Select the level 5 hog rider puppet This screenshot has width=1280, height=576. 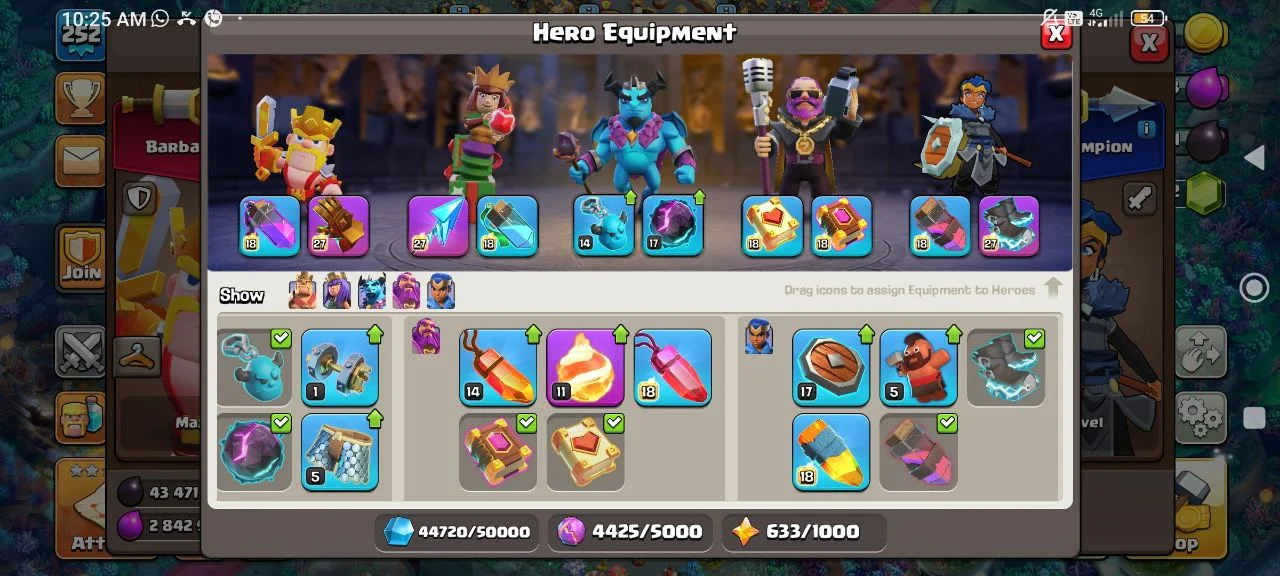click(x=918, y=367)
